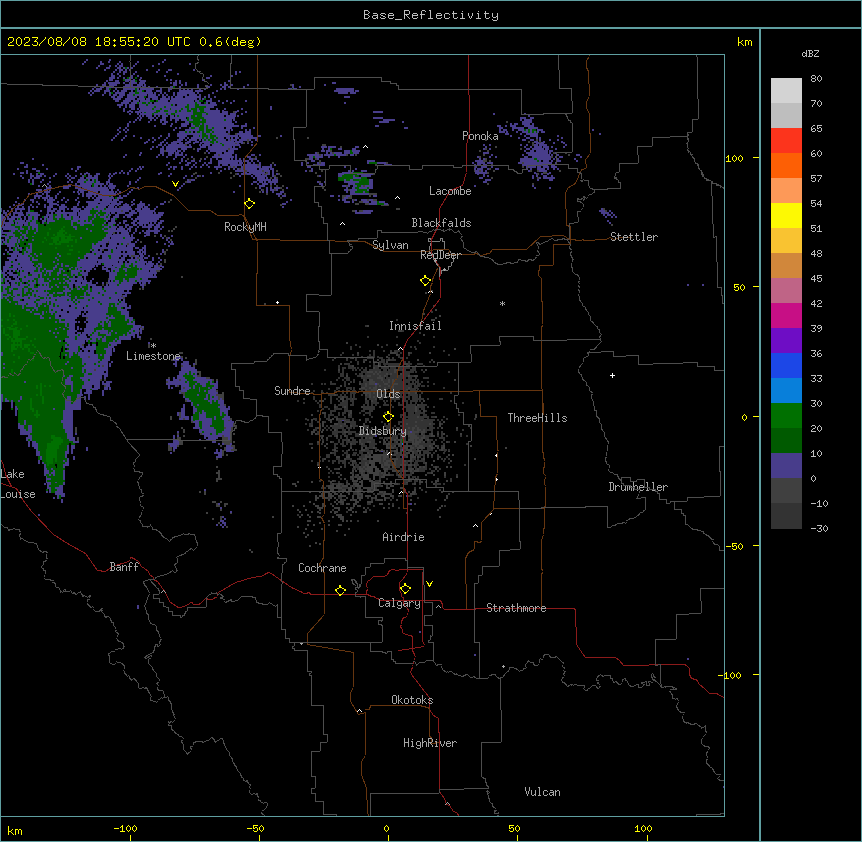Click the Base_Reflectivity title
Image resolution: width=862 pixels, height=842 pixels.
coord(431,15)
